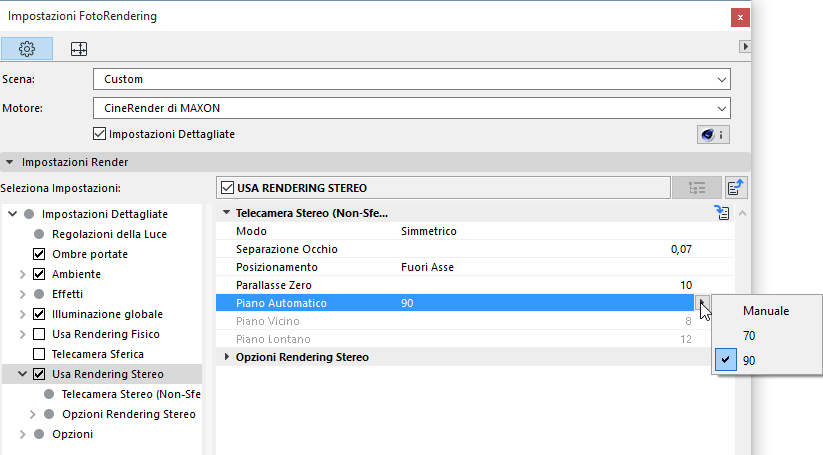Click the export settings icon with up arrow
This screenshot has height=455, width=823.
(x=736, y=188)
